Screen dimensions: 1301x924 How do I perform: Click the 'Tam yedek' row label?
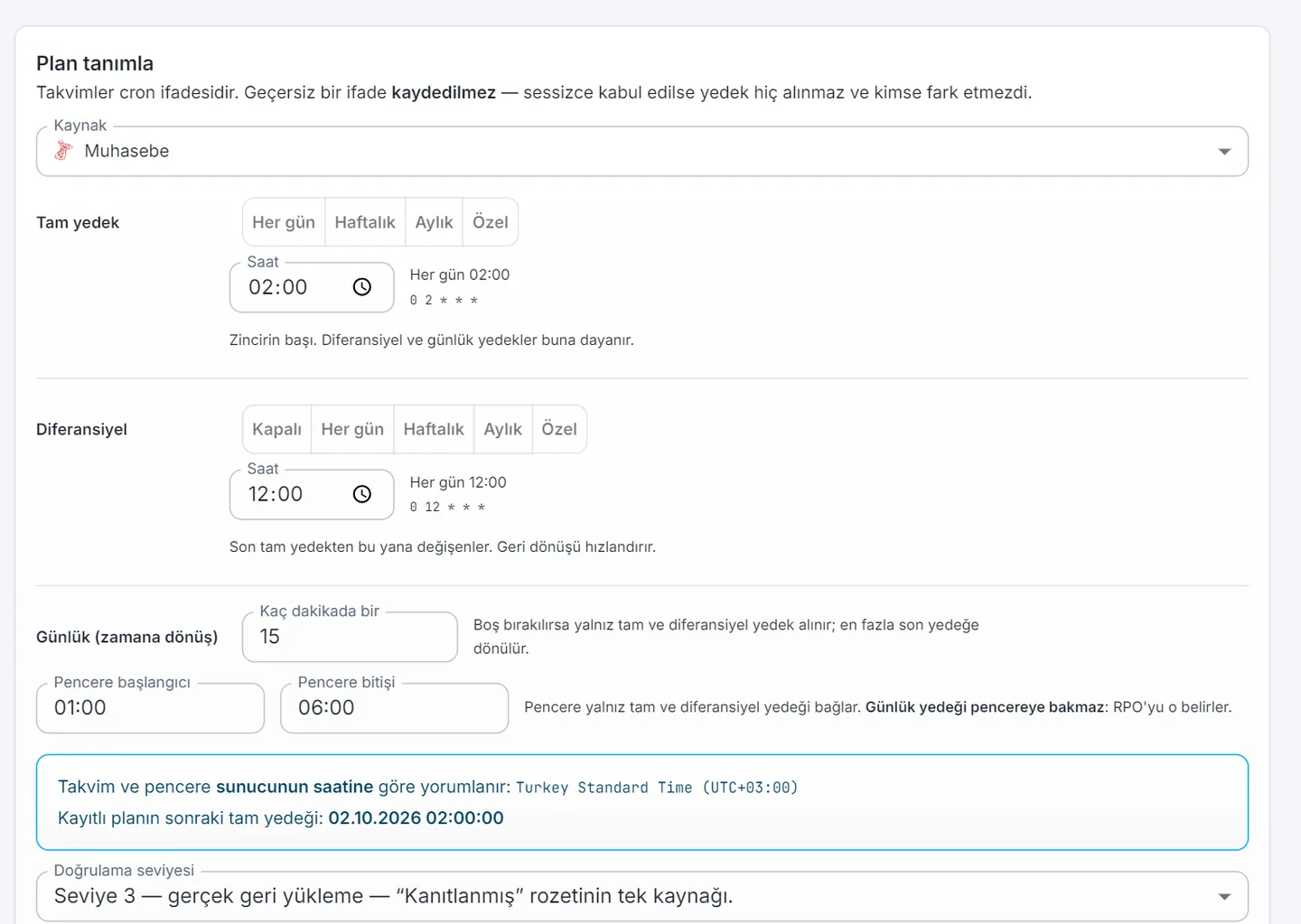78,223
